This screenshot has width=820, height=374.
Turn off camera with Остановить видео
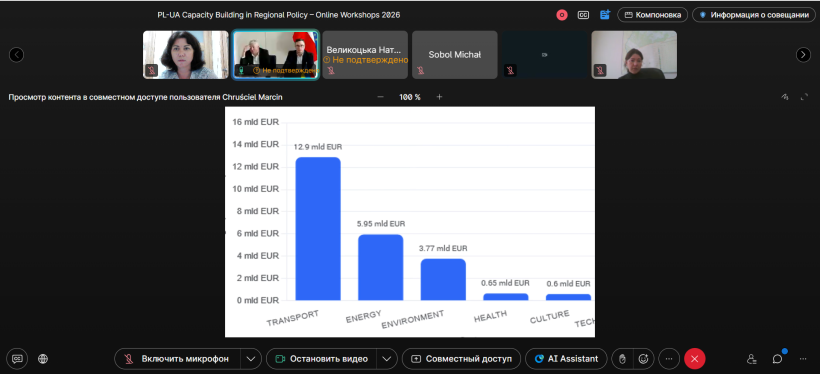point(322,359)
